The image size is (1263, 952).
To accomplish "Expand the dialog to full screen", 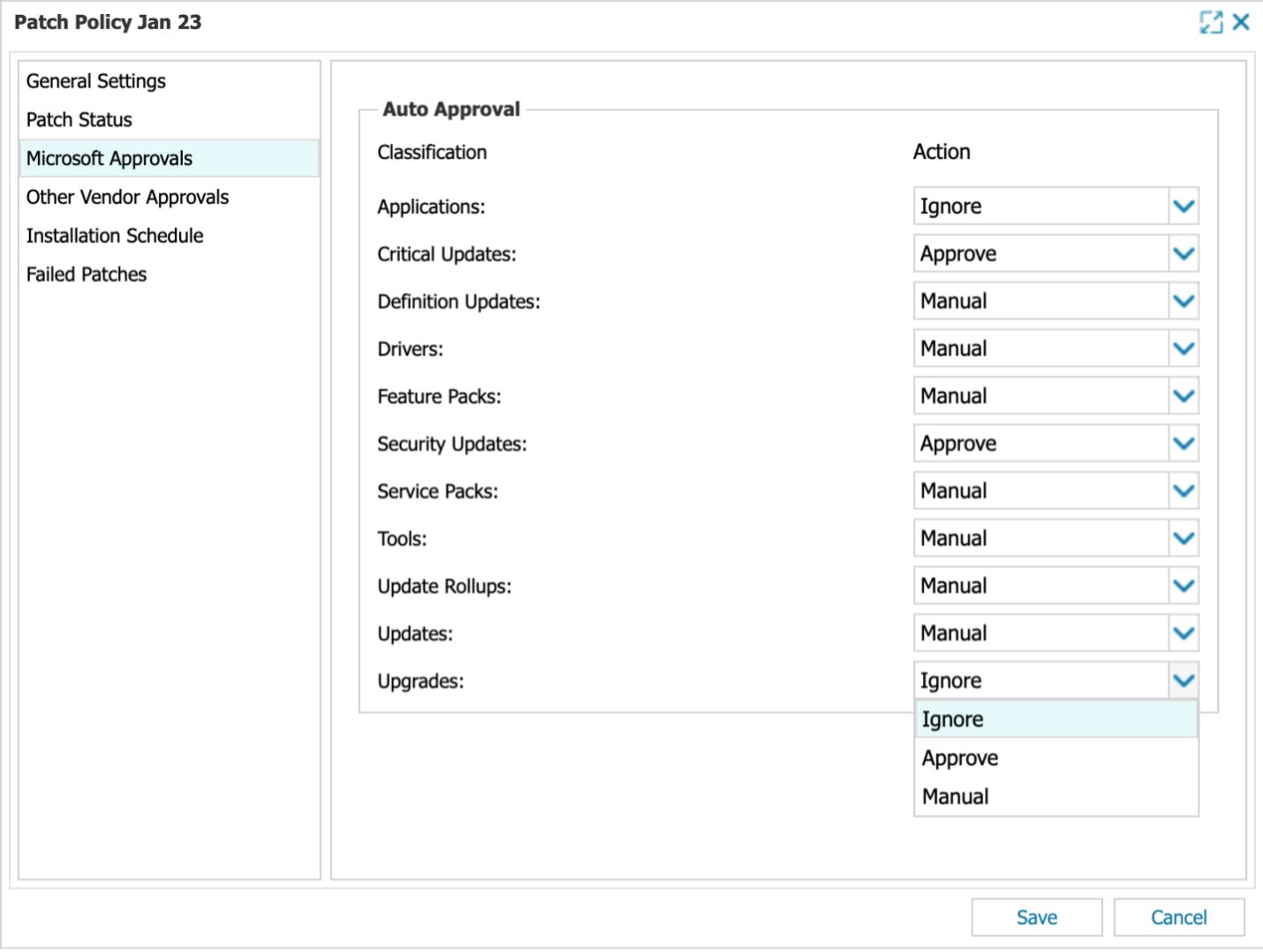I will pyautogui.click(x=1211, y=22).
